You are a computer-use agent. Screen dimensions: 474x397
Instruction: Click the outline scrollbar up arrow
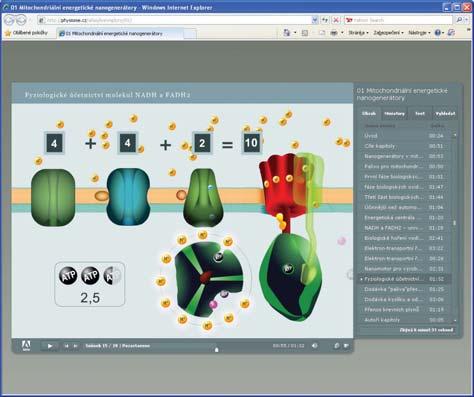pyautogui.click(x=455, y=135)
